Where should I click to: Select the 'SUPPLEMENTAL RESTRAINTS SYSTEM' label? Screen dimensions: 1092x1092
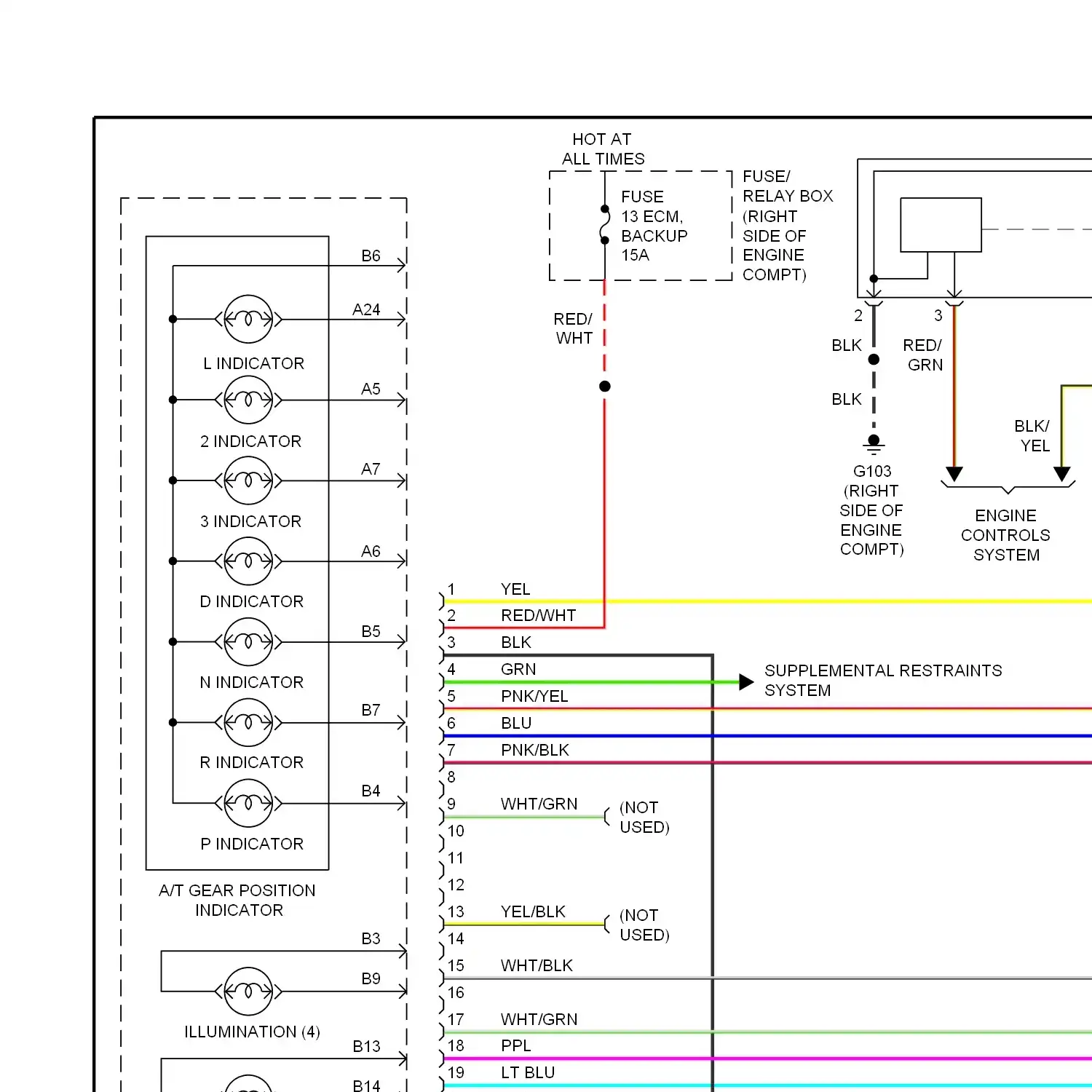click(x=883, y=680)
